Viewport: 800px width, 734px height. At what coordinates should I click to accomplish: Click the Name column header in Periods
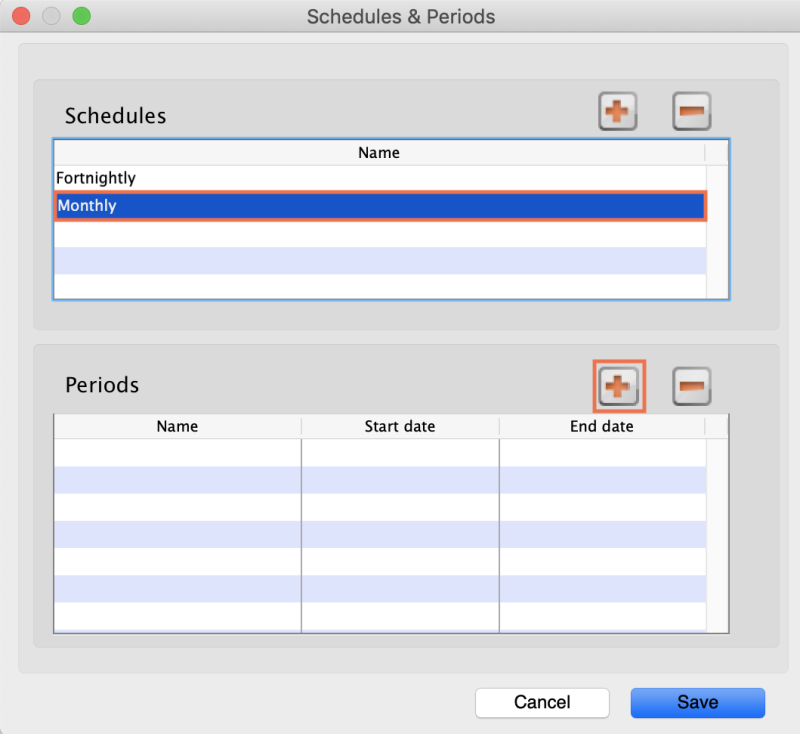click(176, 426)
